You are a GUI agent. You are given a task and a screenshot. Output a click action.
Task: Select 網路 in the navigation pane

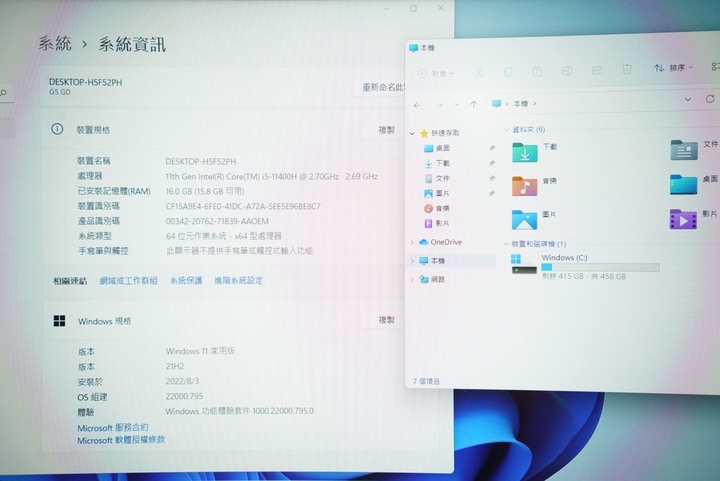(432, 279)
